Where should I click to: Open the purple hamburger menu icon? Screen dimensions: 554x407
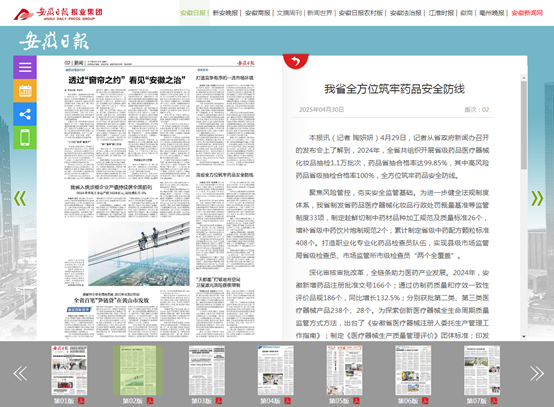click(x=25, y=67)
